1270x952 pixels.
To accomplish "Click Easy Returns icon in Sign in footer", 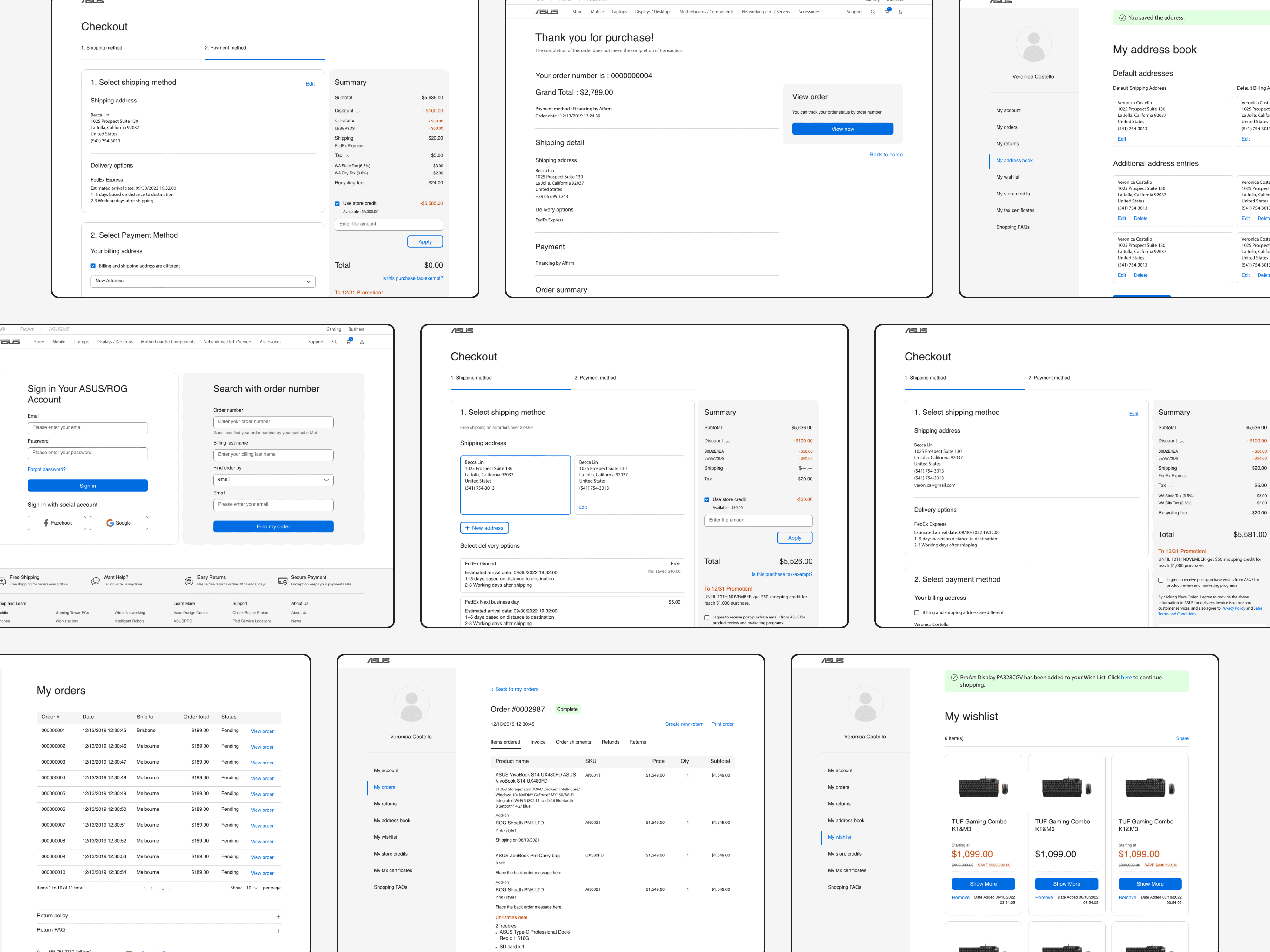I will pos(189,581).
